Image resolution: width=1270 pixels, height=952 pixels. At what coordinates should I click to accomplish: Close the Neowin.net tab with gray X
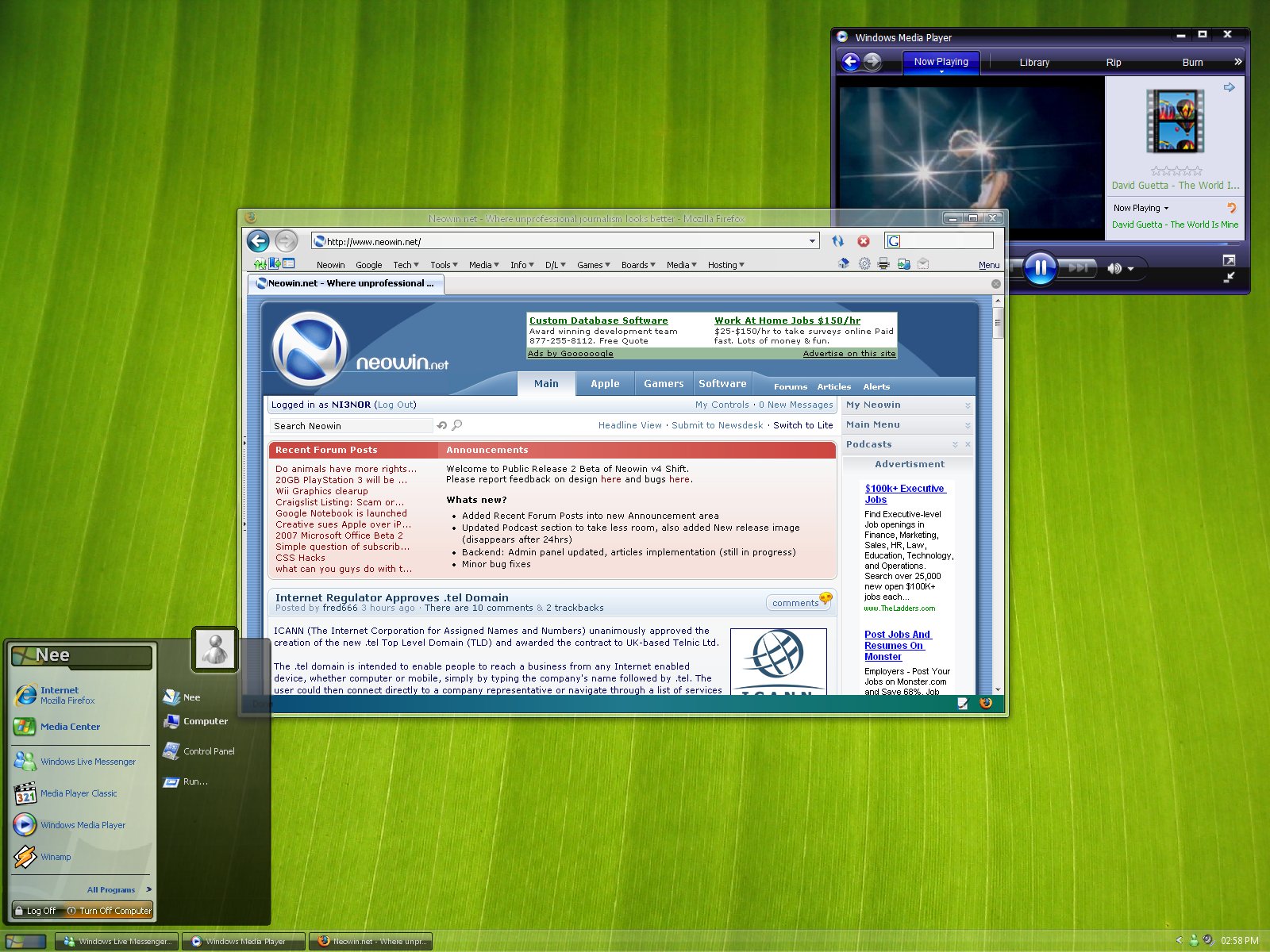[996, 283]
